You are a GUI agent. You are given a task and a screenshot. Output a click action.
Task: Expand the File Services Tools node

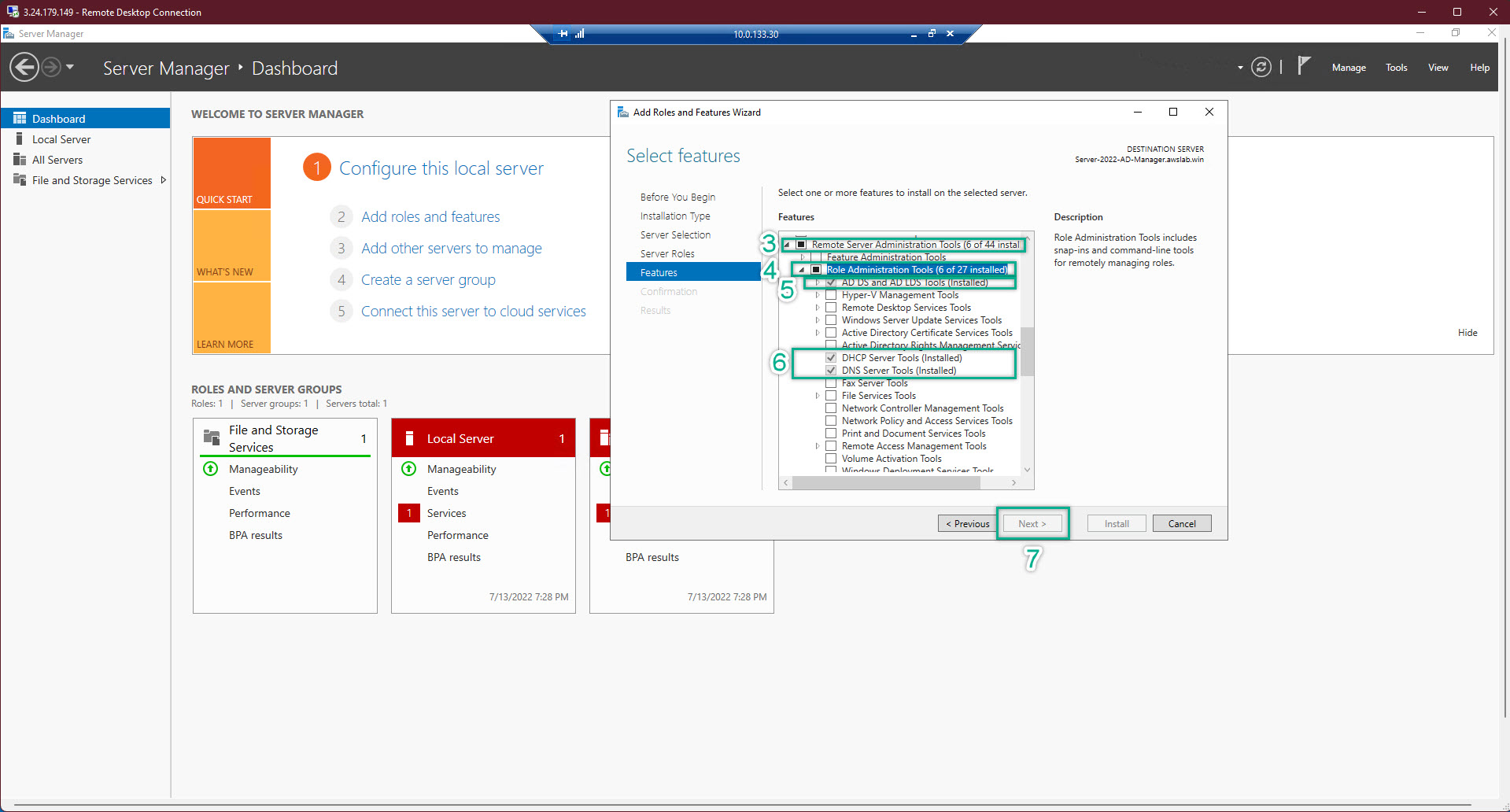pos(817,396)
